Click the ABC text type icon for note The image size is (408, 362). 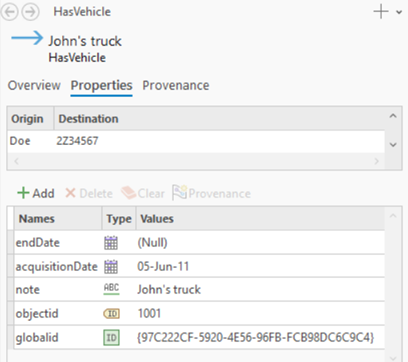pos(111,289)
